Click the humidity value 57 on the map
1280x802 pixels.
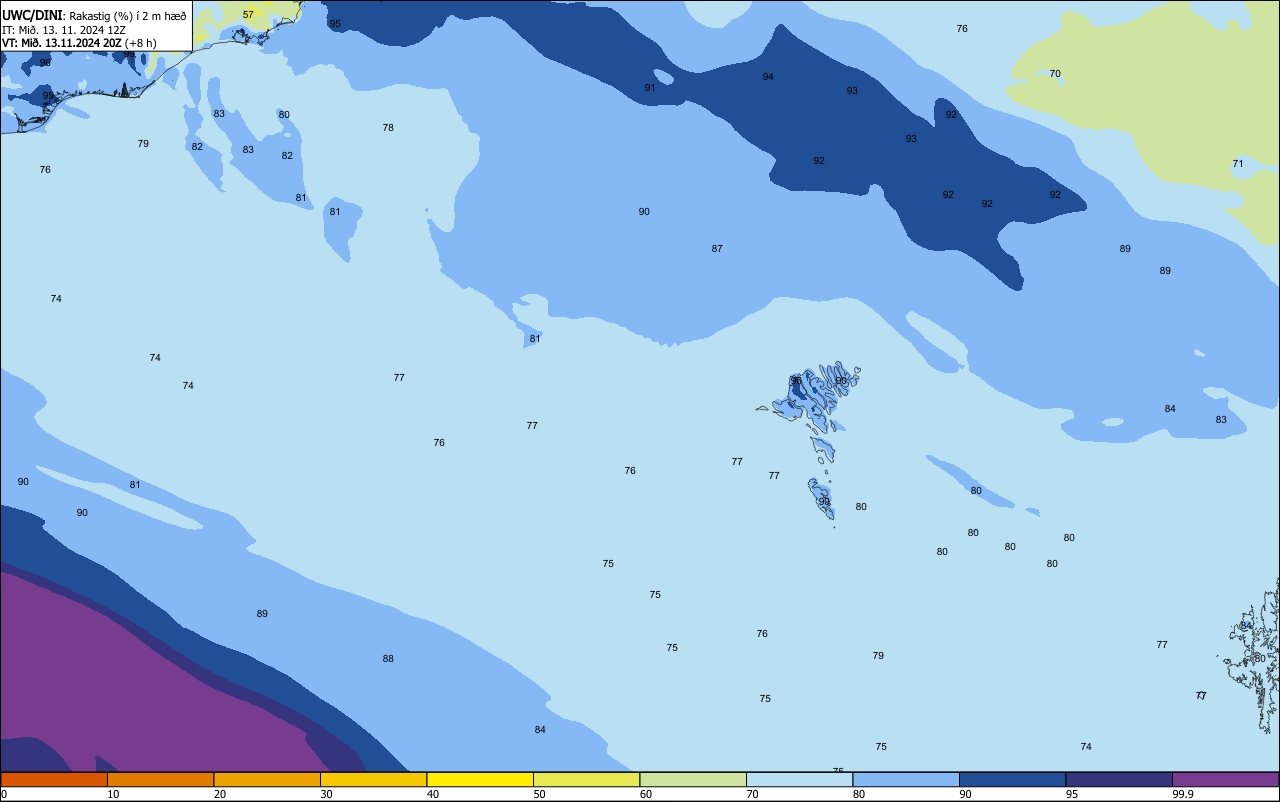click(x=248, y=15)
